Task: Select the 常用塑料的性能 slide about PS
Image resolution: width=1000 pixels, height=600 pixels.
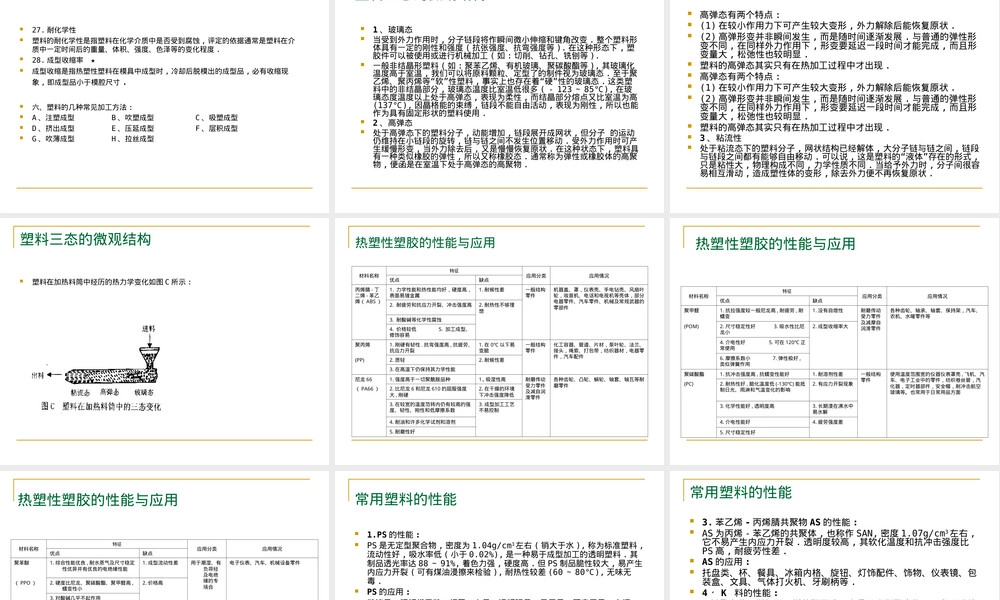Action: click(x=499, y=536)
